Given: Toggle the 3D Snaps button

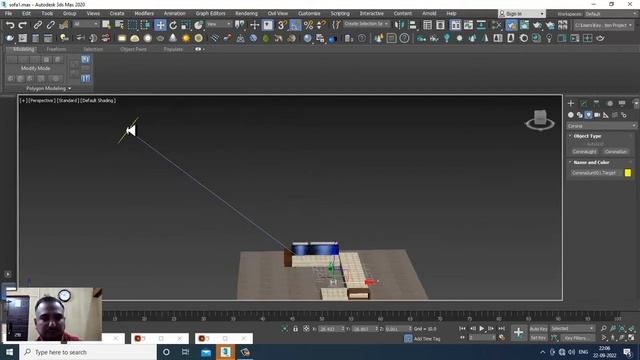Looking at the screenshot, I should pos(282,25).
